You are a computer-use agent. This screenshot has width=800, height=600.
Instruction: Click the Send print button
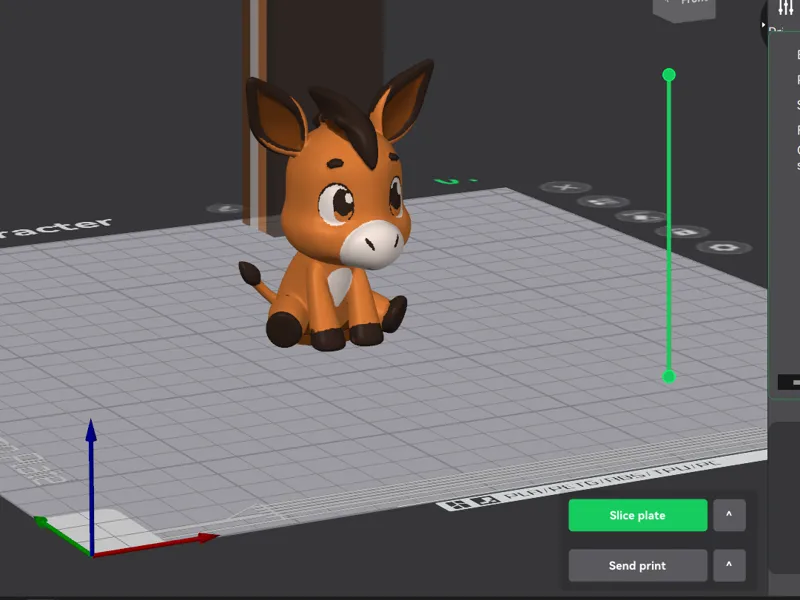tap(638, 565)
